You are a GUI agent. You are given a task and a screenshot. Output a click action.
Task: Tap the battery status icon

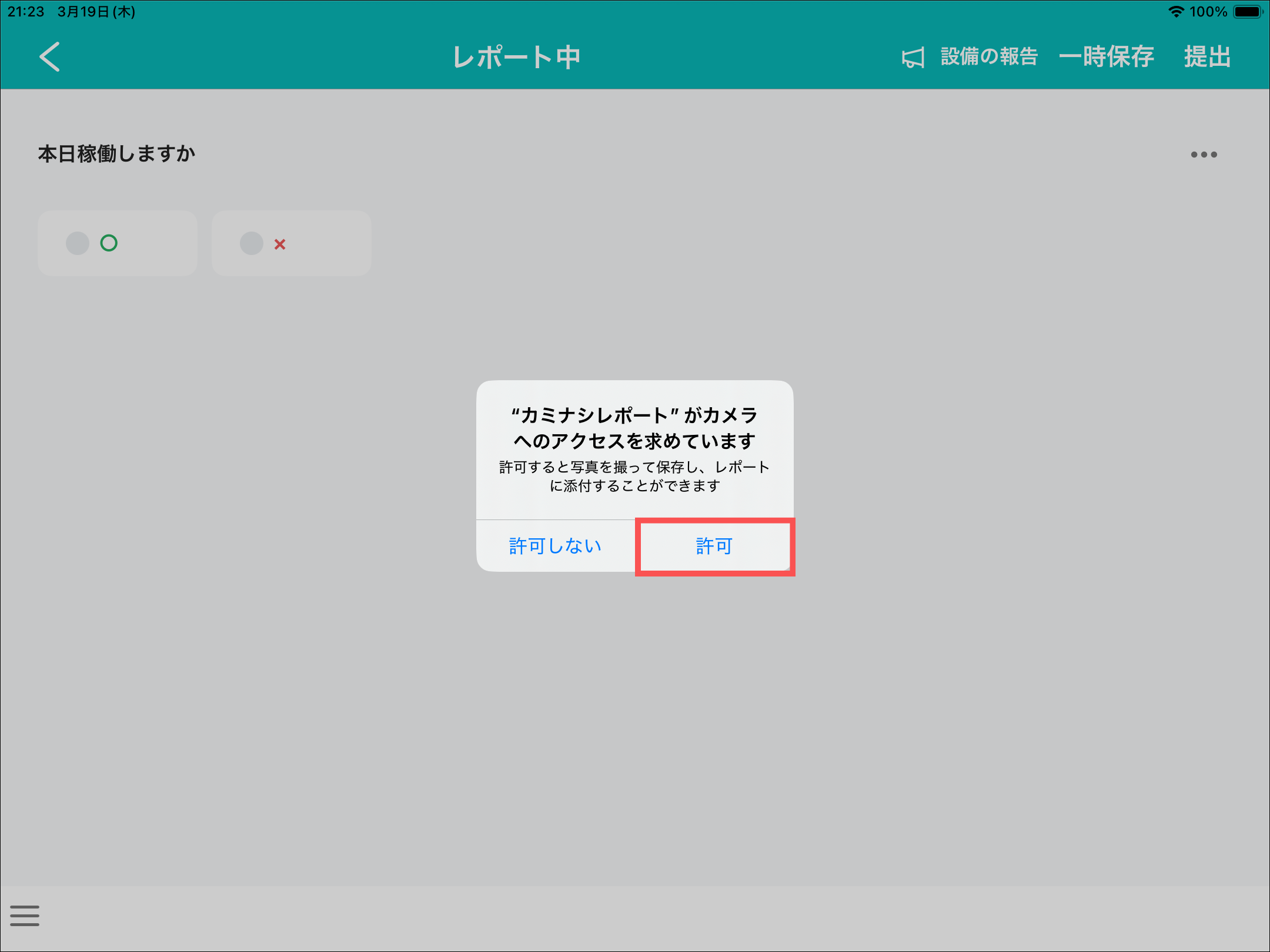(x=1247, y=12)
